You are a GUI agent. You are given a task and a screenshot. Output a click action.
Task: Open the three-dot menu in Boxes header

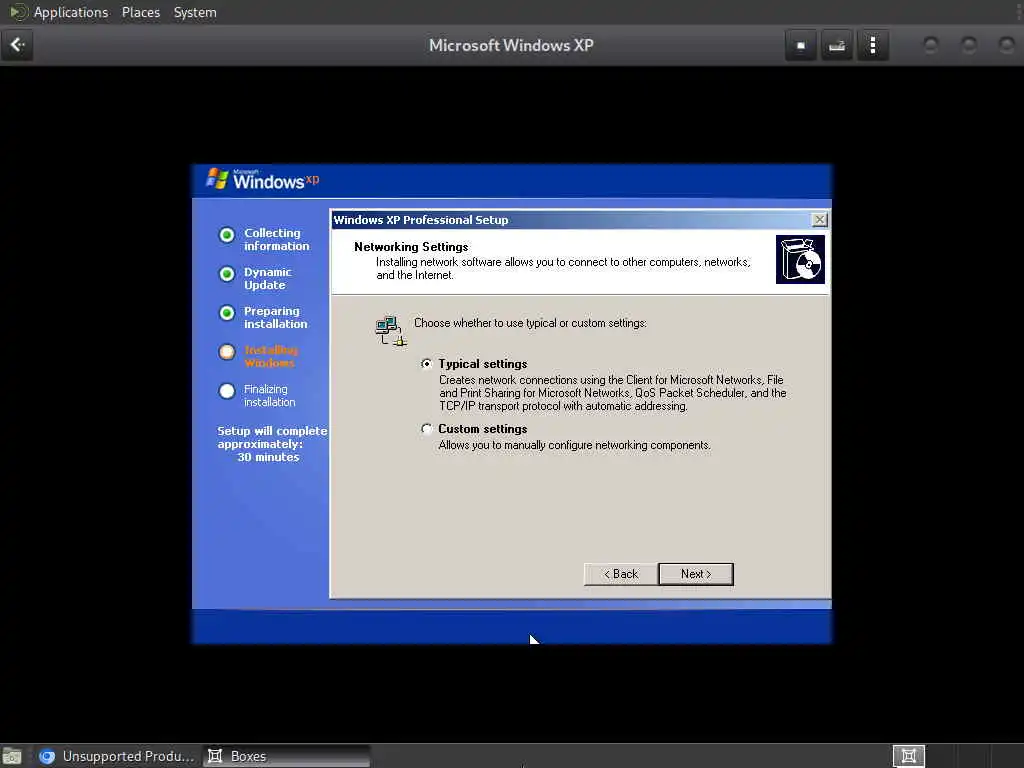coord(873,46)
